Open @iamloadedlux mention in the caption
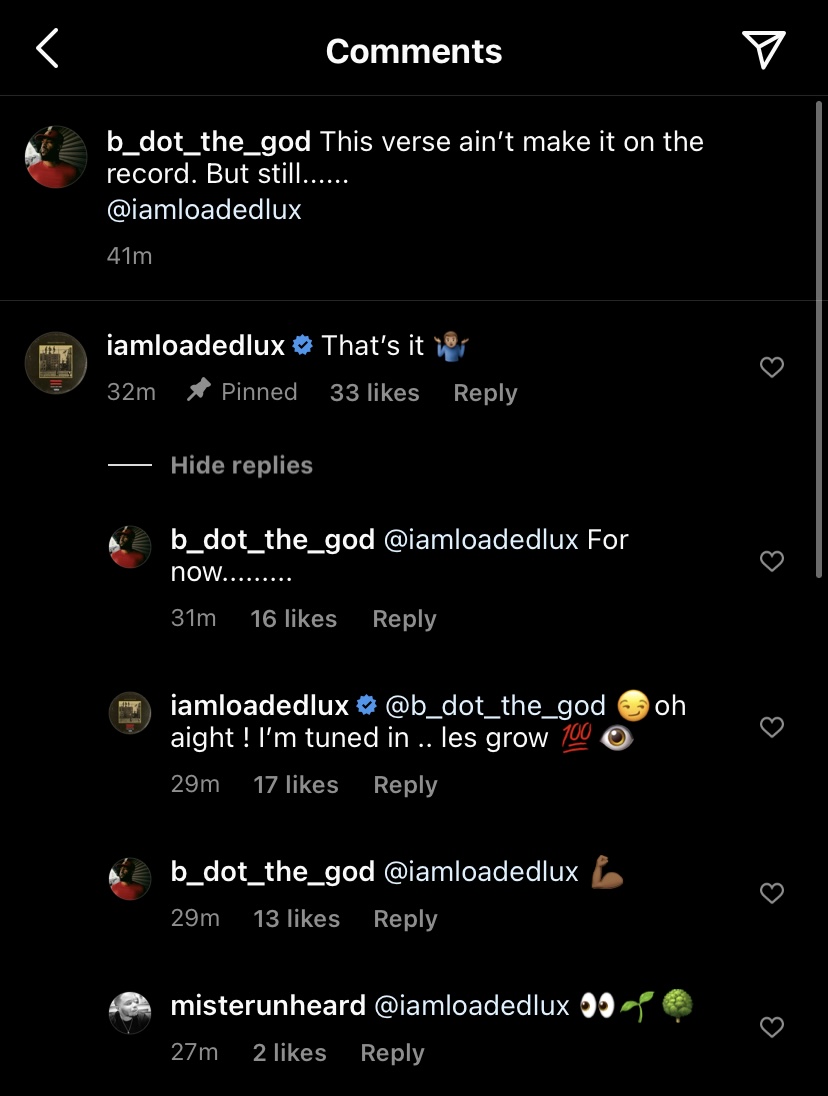 pyautogui.click(x=204, y=210)
